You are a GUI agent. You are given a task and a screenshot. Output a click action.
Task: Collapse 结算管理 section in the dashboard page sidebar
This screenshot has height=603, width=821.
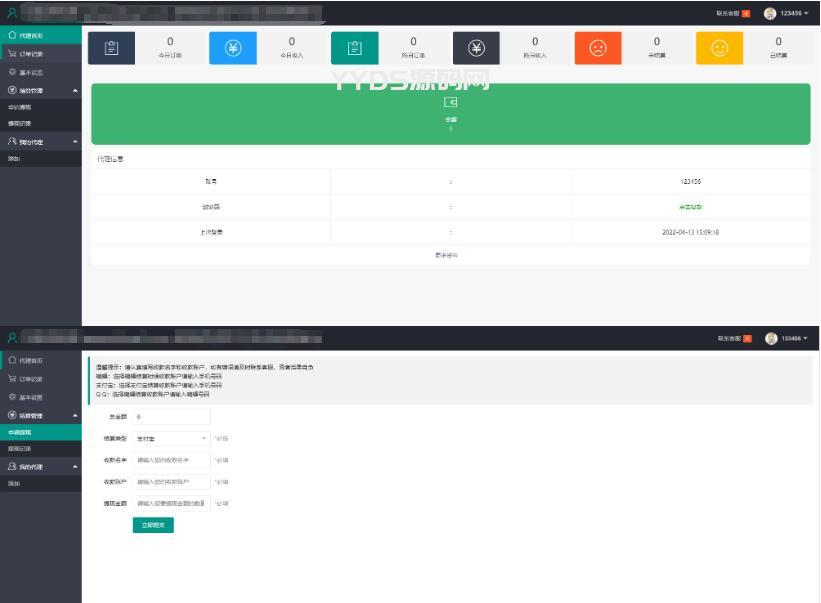pos(40,90)
